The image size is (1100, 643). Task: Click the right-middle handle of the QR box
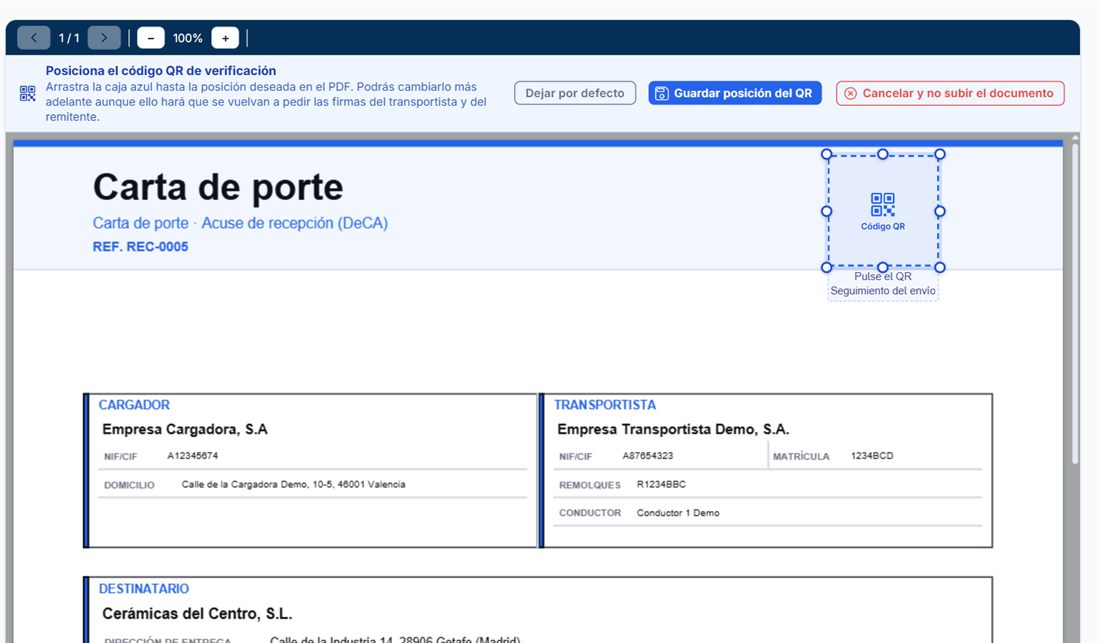(x=940, y=211)
